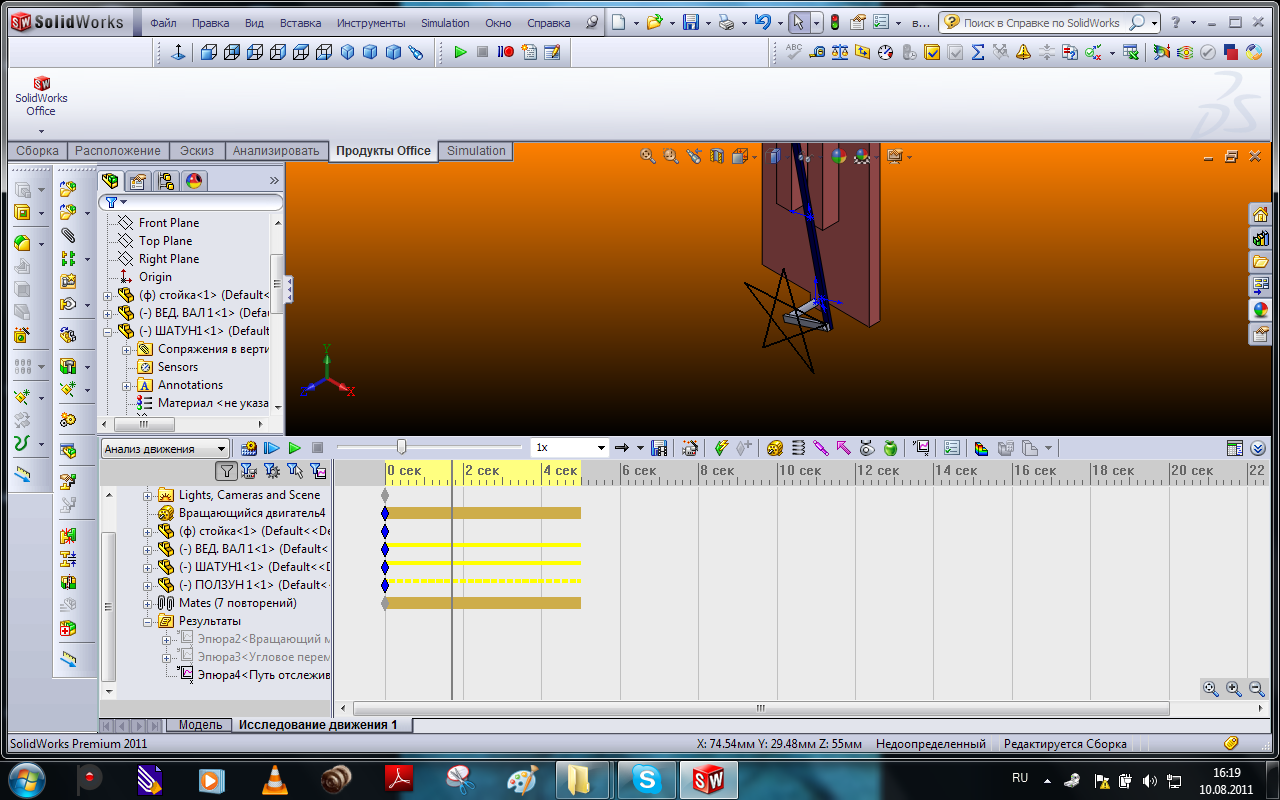Switch to the Модель bottom tab
Image resolution: width=1280 pixels, height=800 pixels.
coord(200,725)
